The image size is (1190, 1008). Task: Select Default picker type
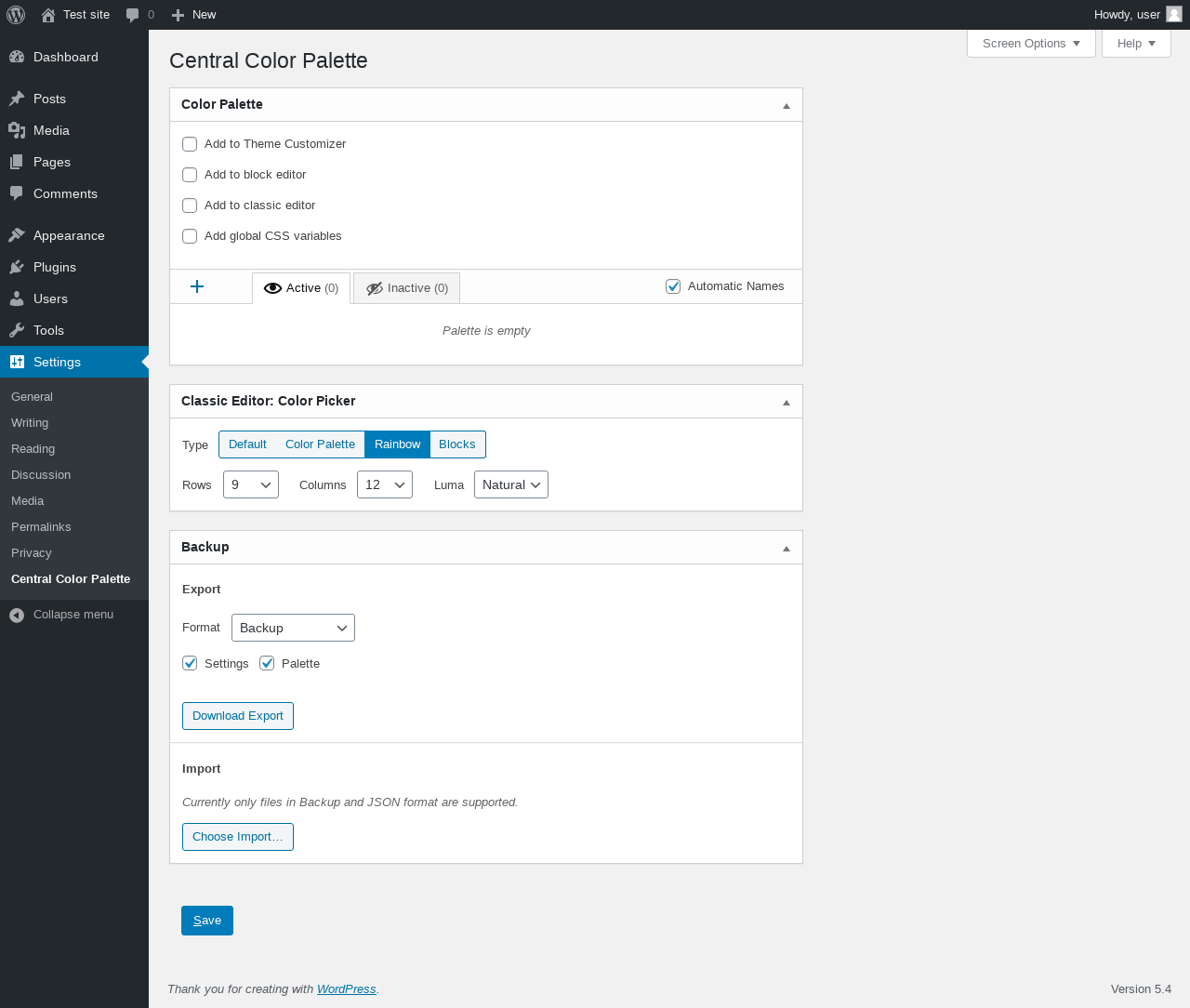[247, 444]
